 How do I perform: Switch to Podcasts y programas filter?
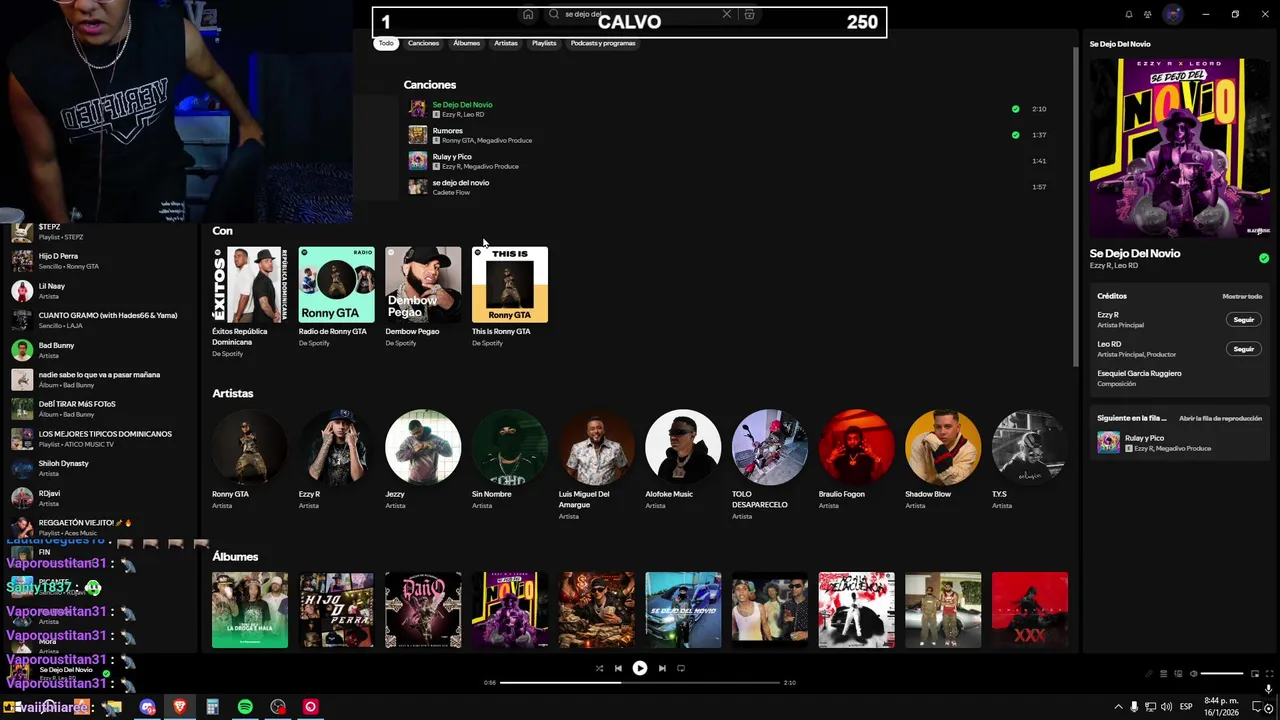603,43
